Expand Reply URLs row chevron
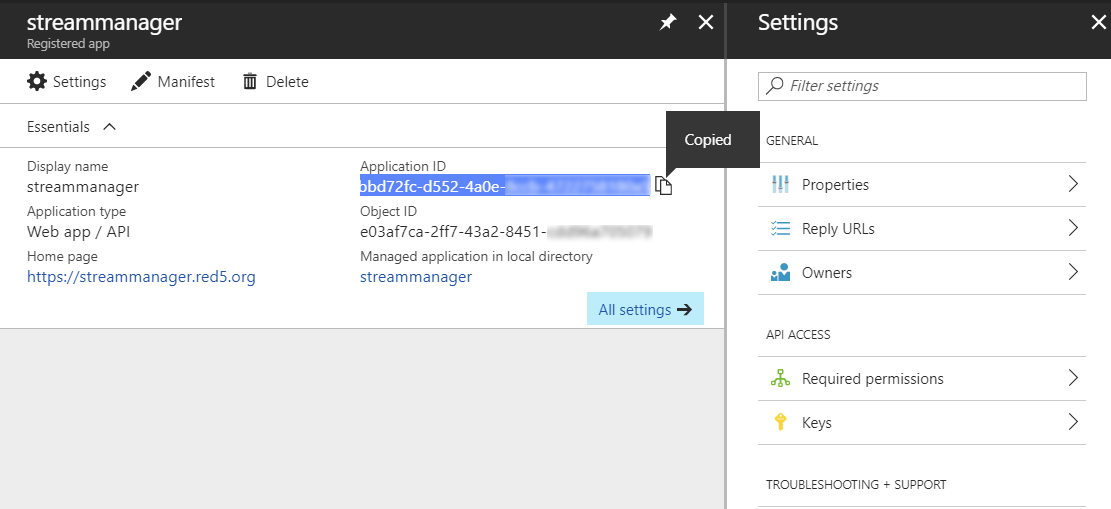 pos(1073,228)
